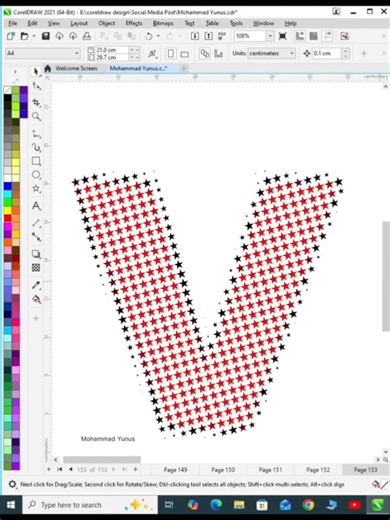Set page orientation to Portrait

(x=171, y=53)
